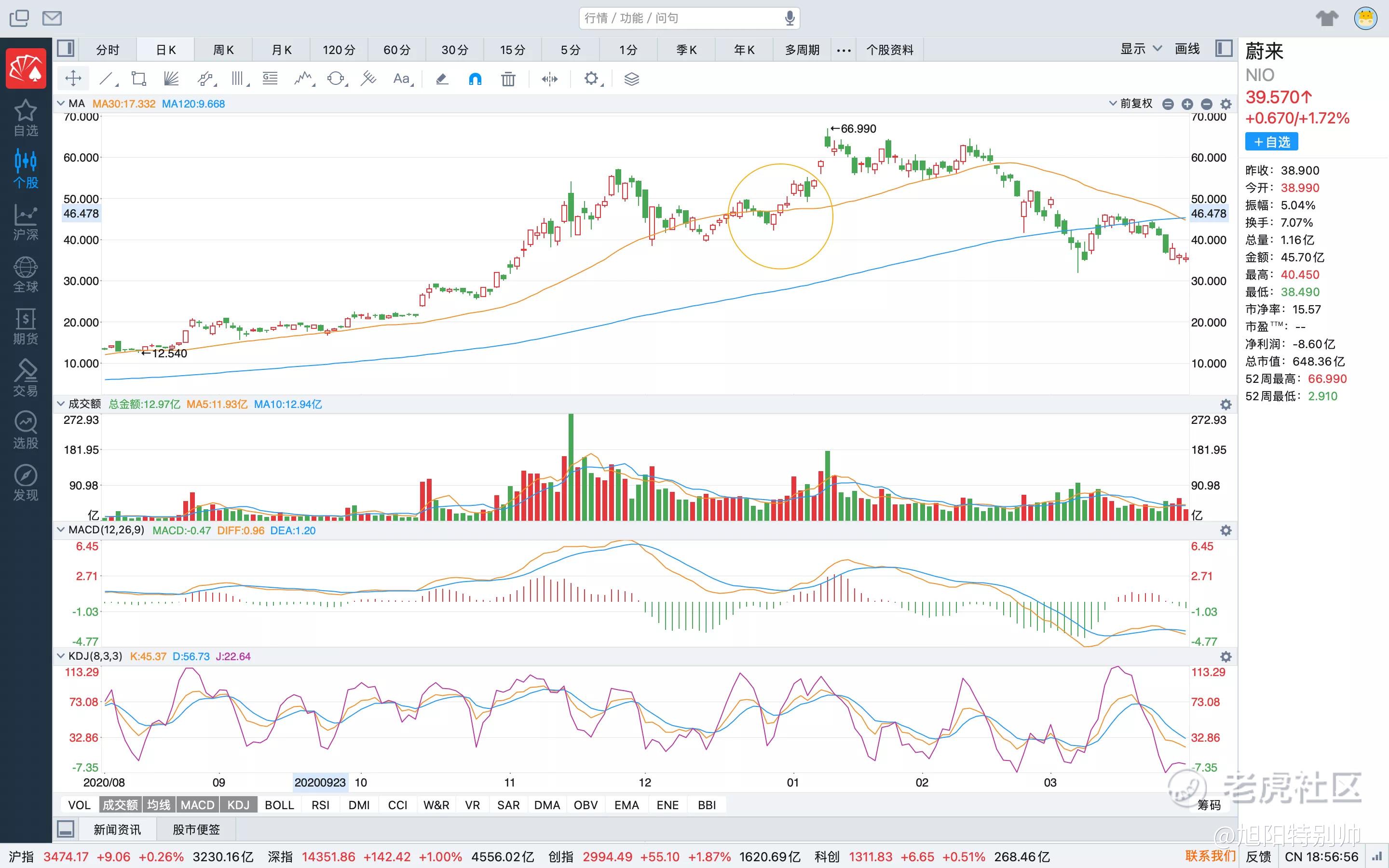Open KDJ panel gear settings
The width and height of the screenshot is (1389, 868).
coord(1226,657)
